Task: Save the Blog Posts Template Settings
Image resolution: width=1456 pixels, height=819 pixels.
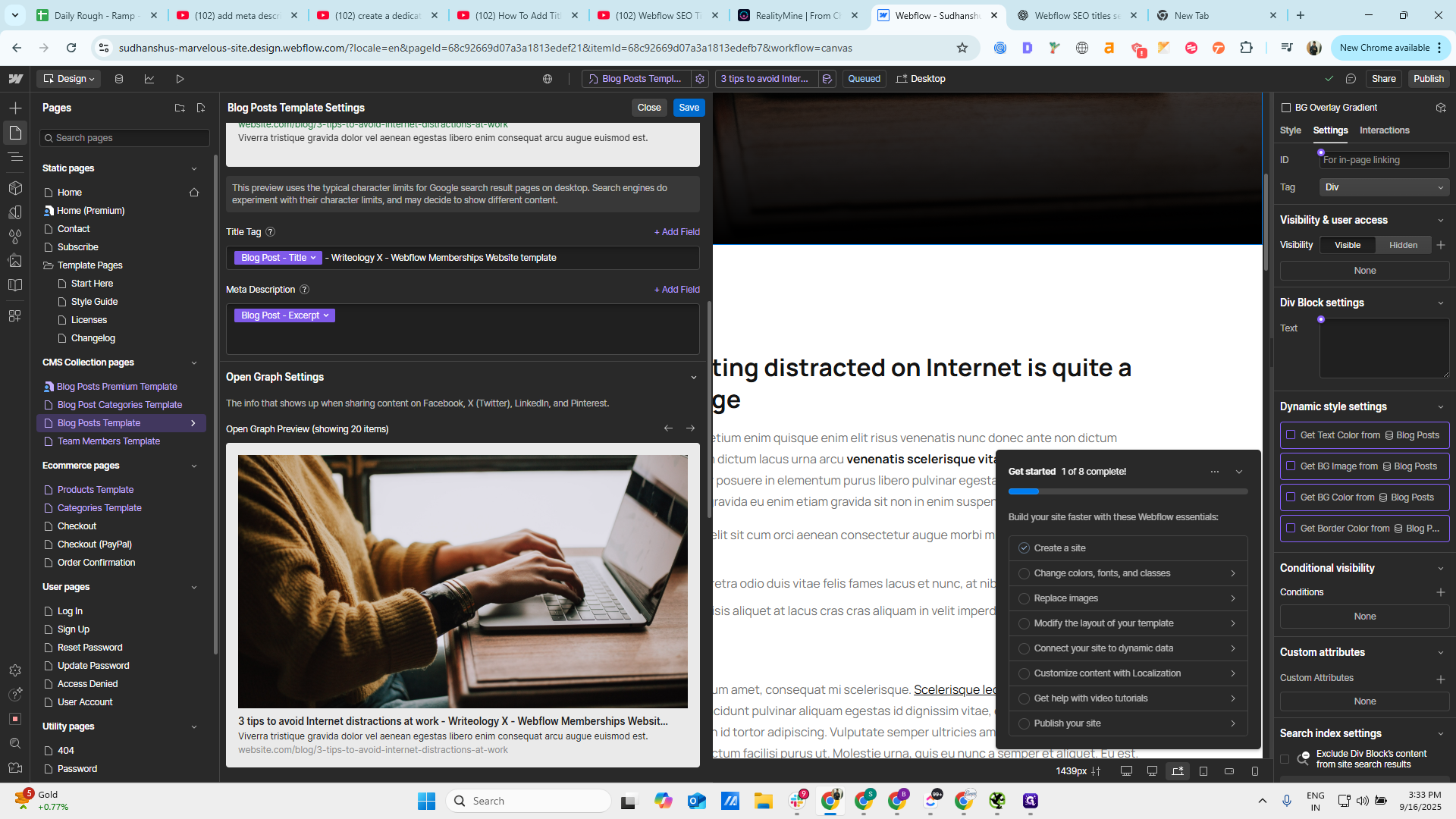Action: (689, 108)
